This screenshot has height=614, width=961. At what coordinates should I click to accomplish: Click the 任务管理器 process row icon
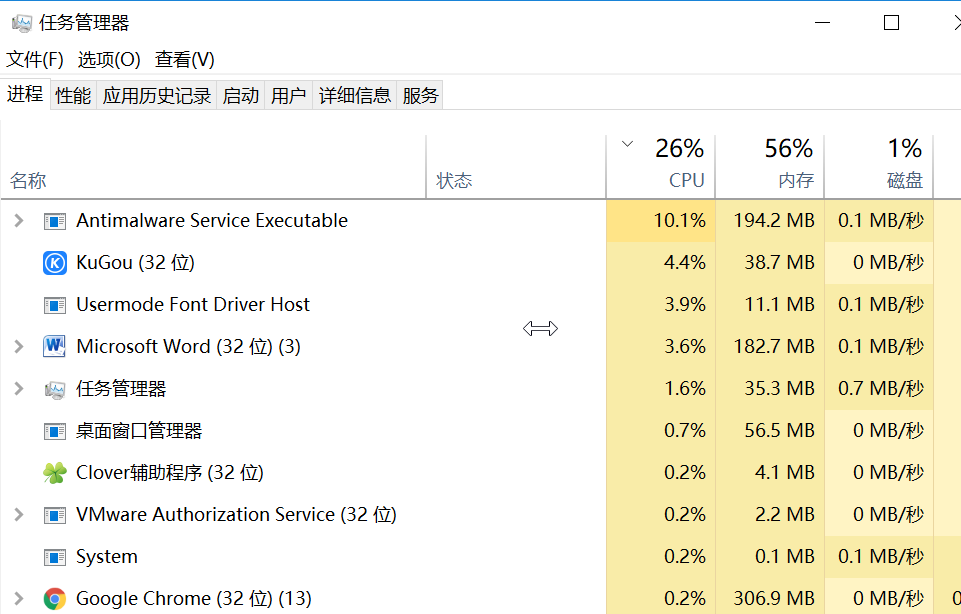click(55, 389)
